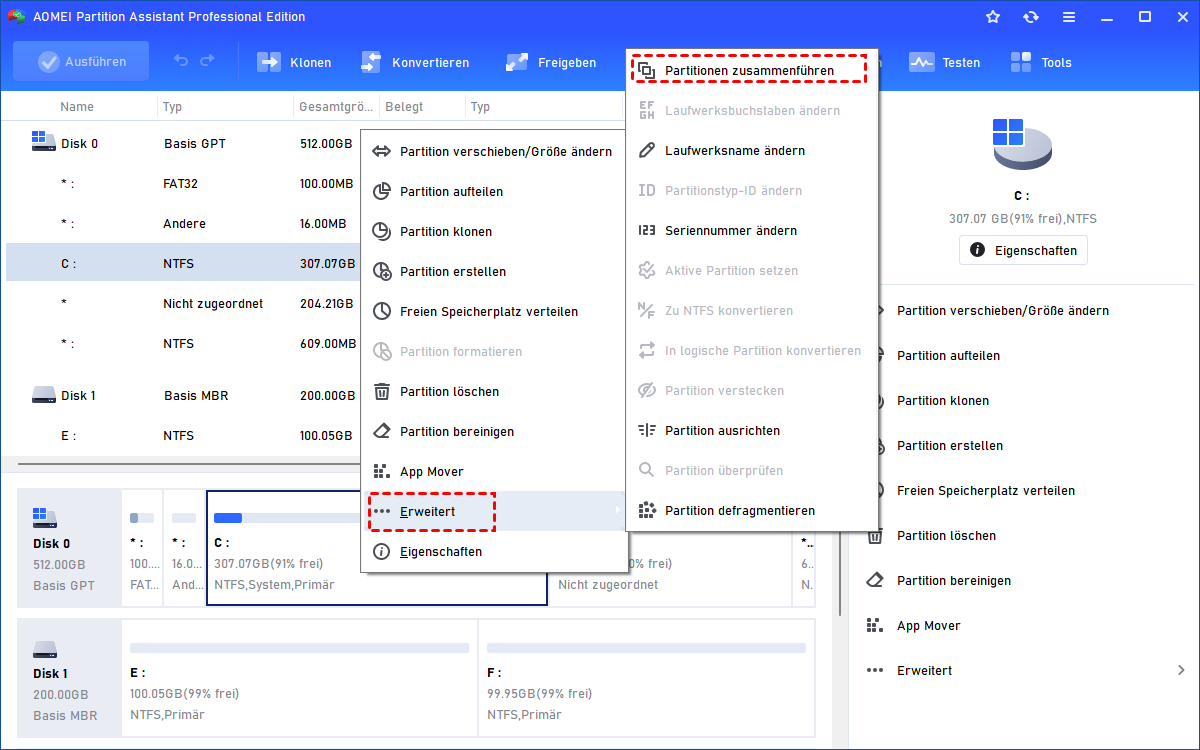Screen dimensions: 1200x750
Task: Sort by the Name column header
Action: tap(77, 107)
